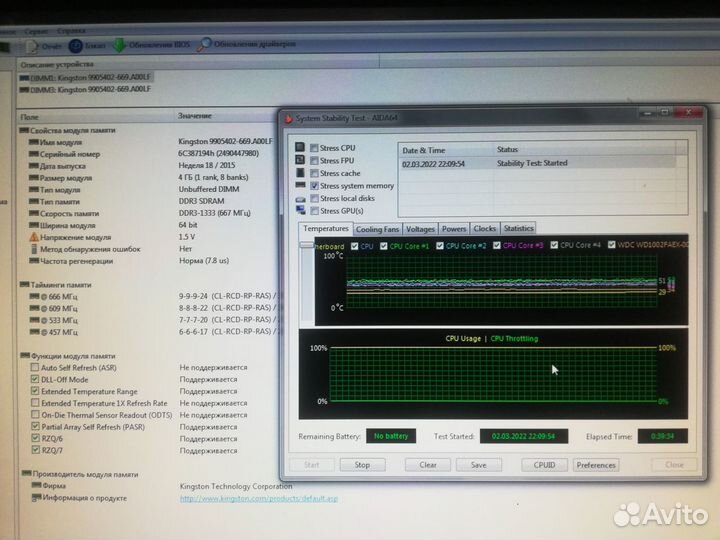Toggle CPU Core #3 graph checkbox
The image size is (720, 540).
click(497, 245)
